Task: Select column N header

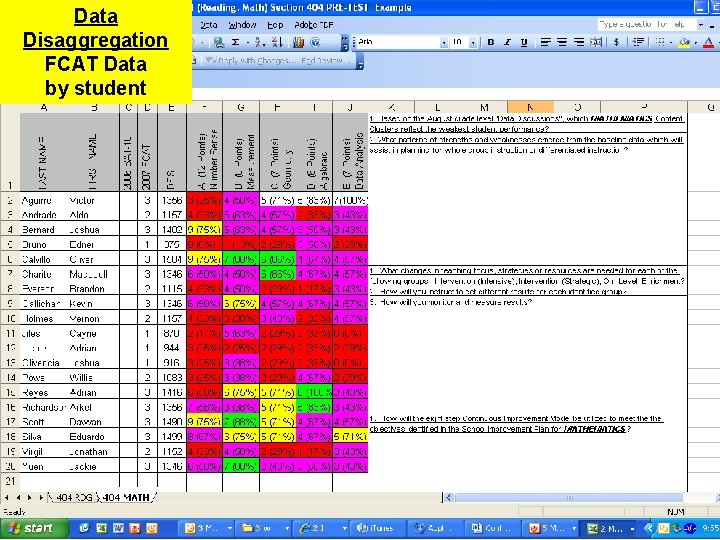Action: click(530, 107)
